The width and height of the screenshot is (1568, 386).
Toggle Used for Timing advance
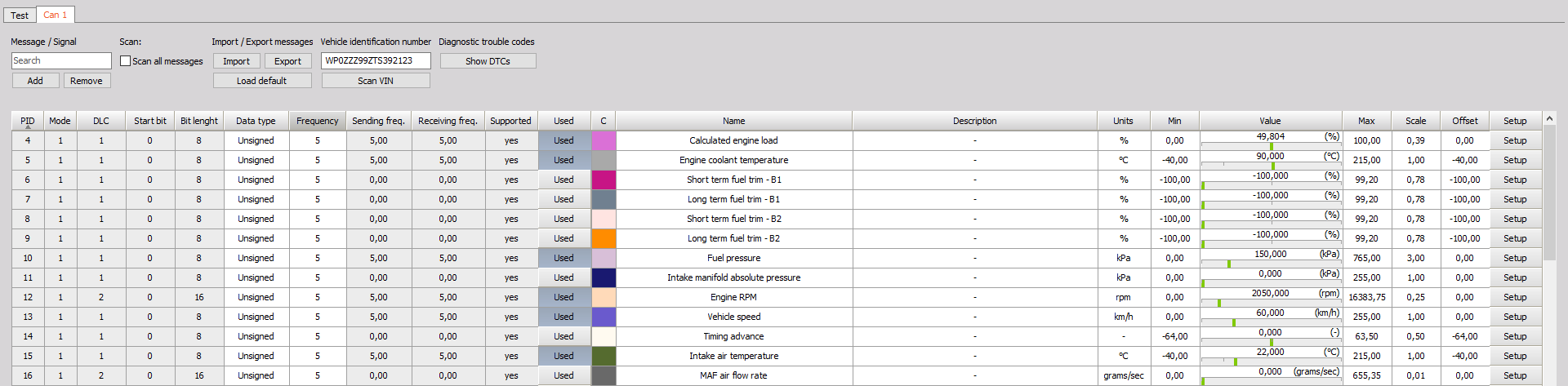click(563, 336)
